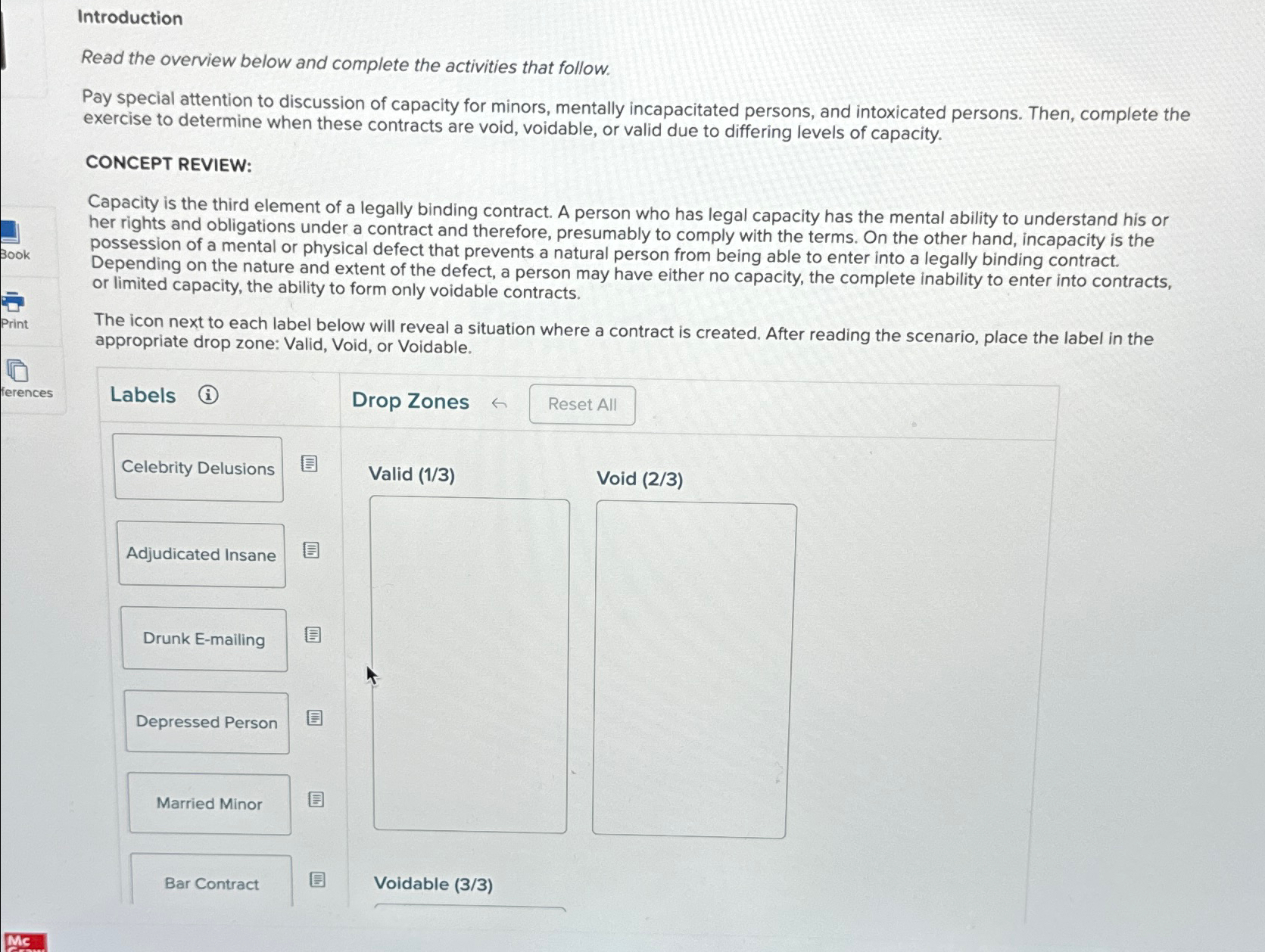1265x952 pixels.
Task: Select the Celebrity Delusions label
Action: 198,468
